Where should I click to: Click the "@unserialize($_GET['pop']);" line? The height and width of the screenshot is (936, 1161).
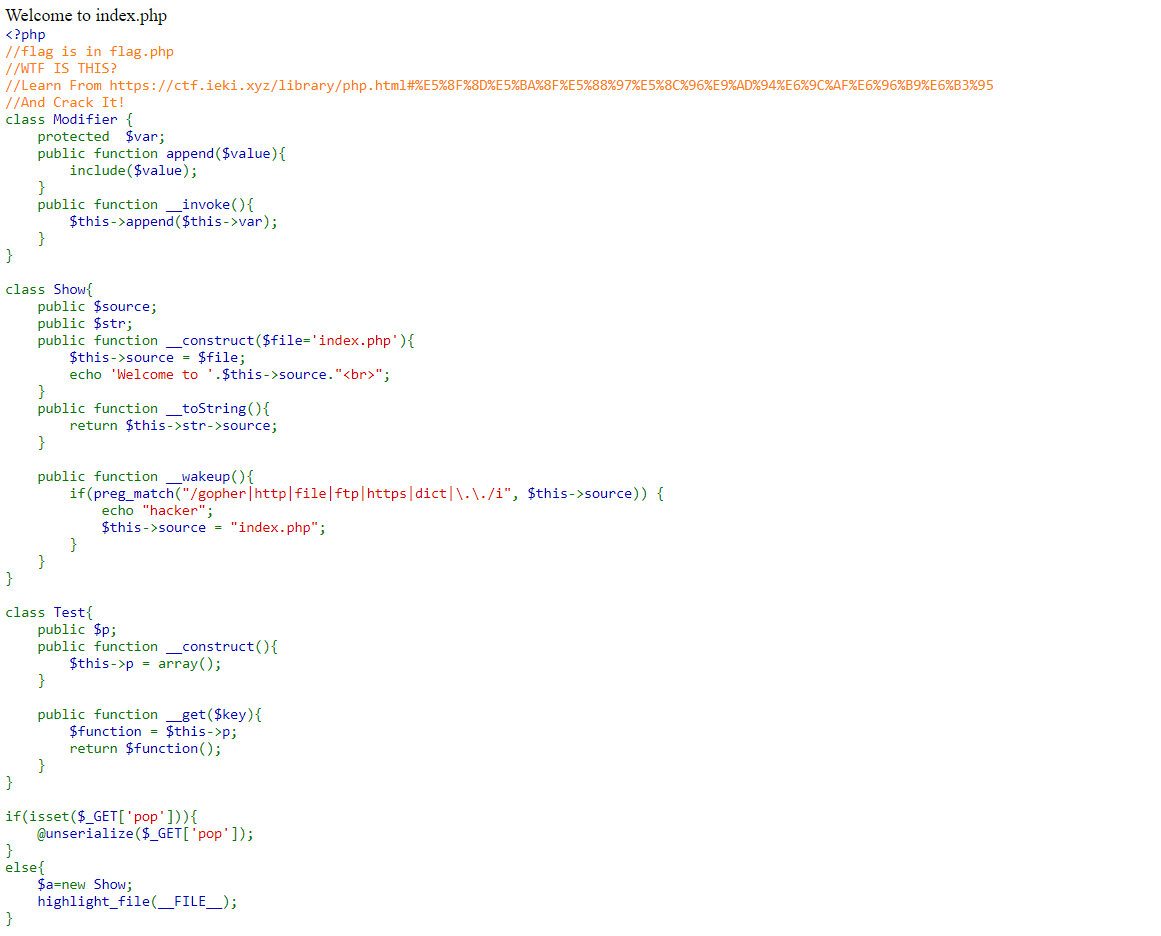pyautogui.click(x=145, y=834)
